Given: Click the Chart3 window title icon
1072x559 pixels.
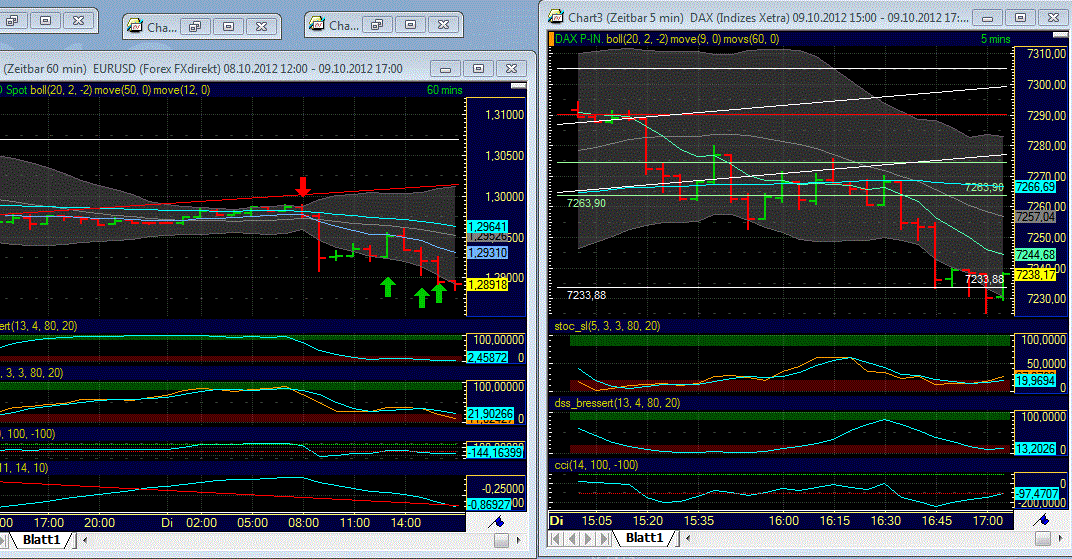Looking at the screenshot, I should pyautogui.click(x=556, y=16).
